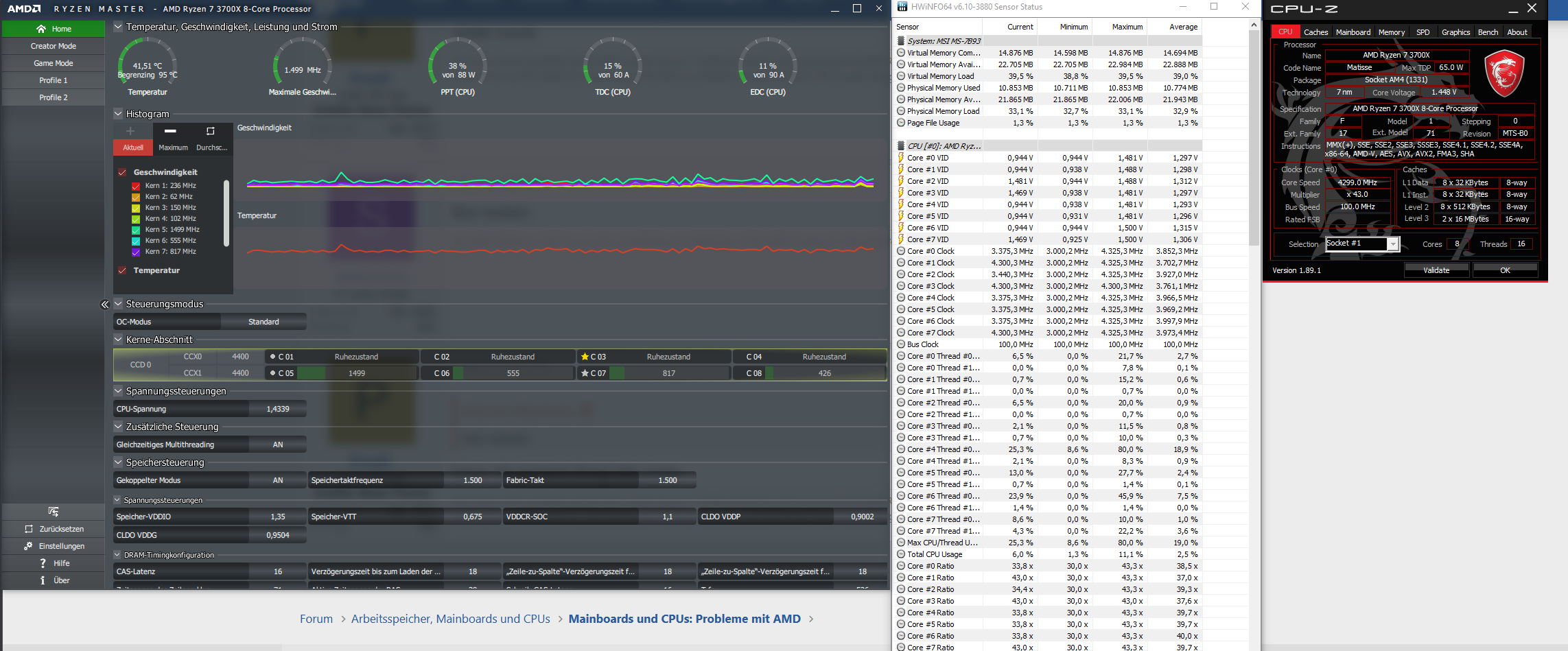
Task: Uncheck the Temperatur histogram checkbox
Action: [122, 270]
